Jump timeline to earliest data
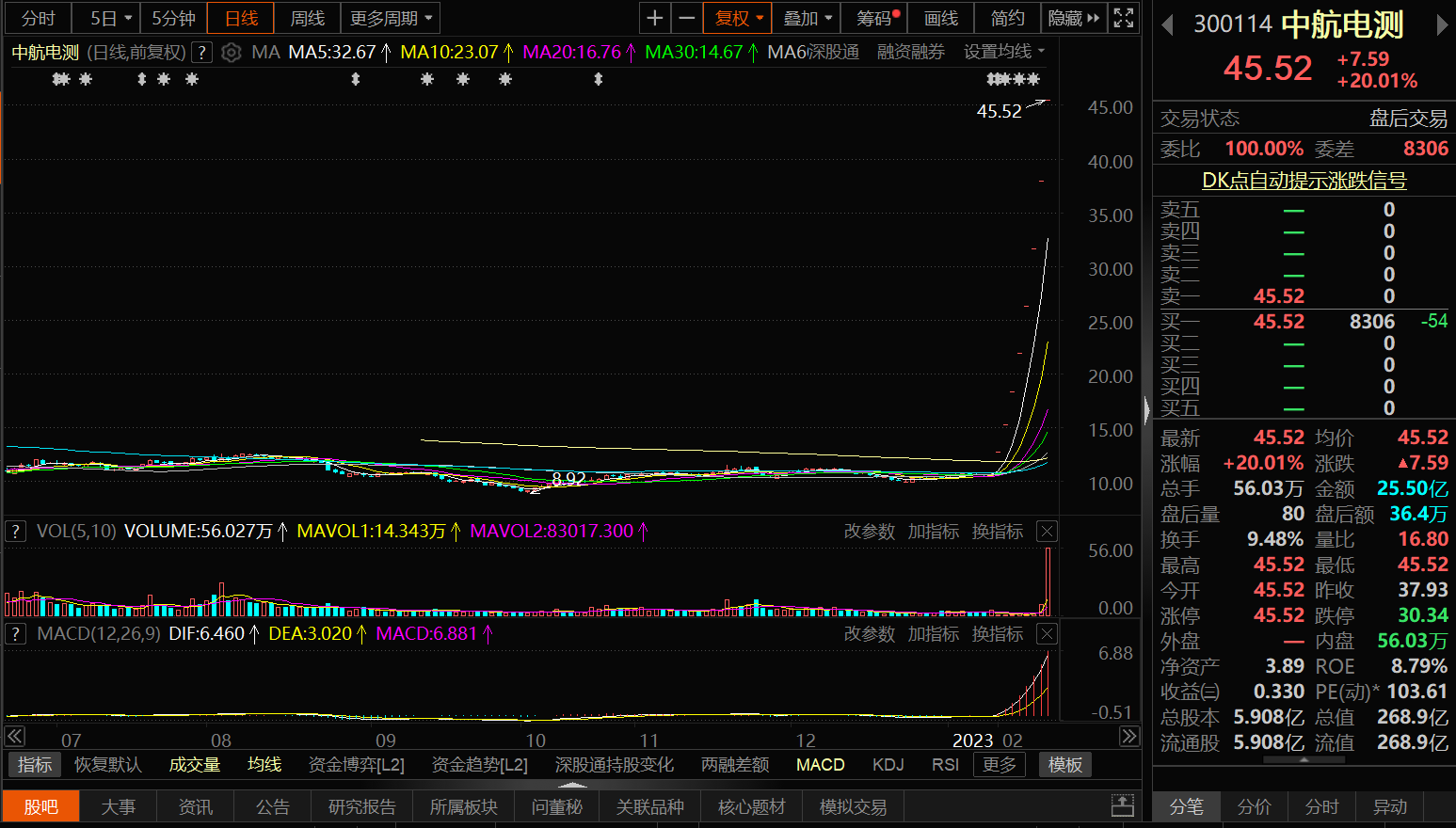This screenshot has height=828, width=1456. (15, 737)
